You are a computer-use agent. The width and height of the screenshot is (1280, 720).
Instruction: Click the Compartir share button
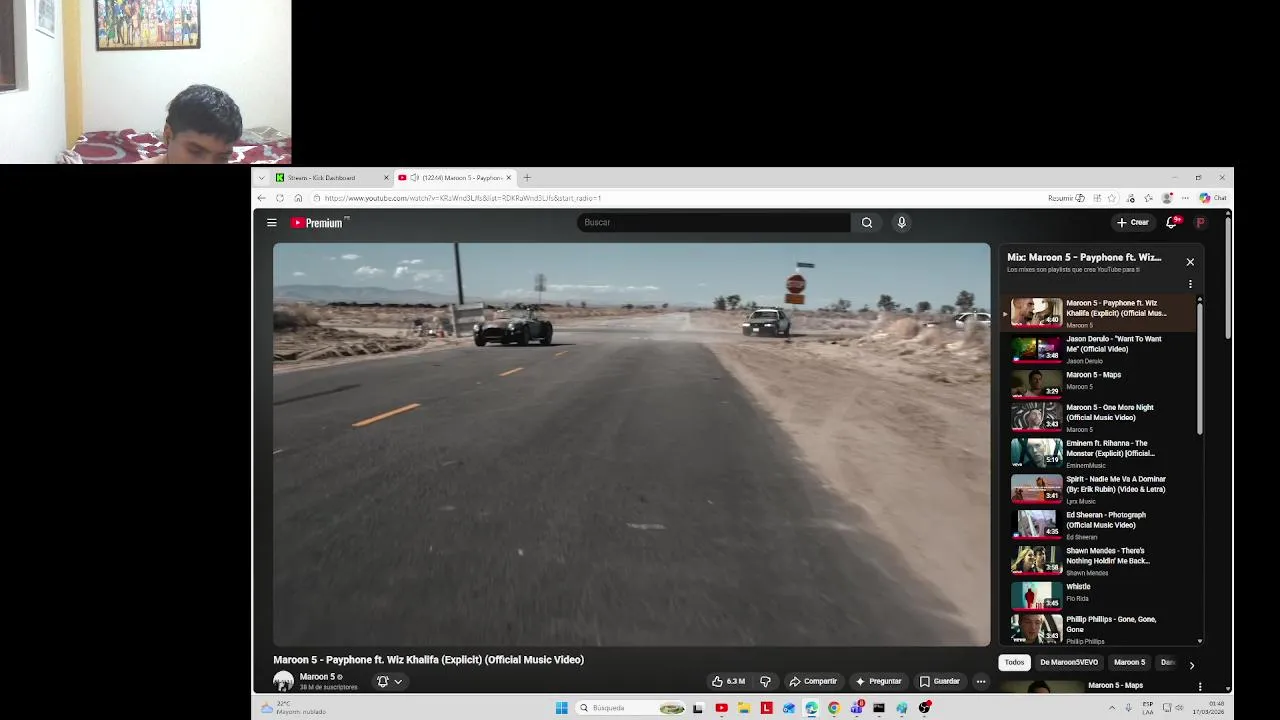813,681
